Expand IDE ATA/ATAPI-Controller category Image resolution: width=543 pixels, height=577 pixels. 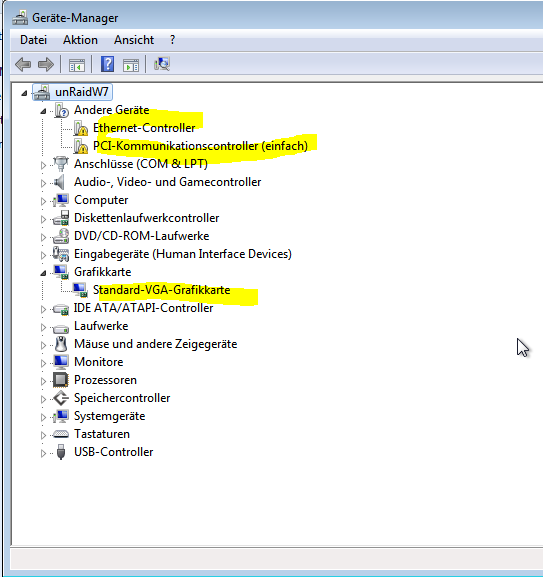(x=43, y=309)
